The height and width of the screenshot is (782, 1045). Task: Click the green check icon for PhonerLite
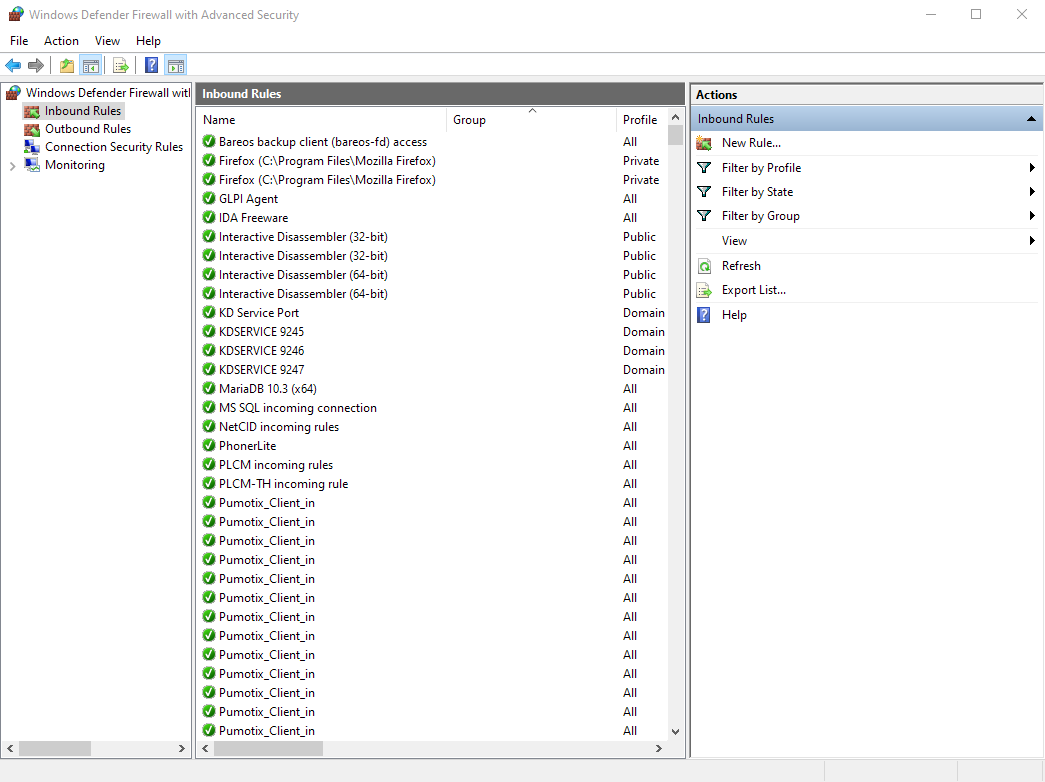point(209,445)
